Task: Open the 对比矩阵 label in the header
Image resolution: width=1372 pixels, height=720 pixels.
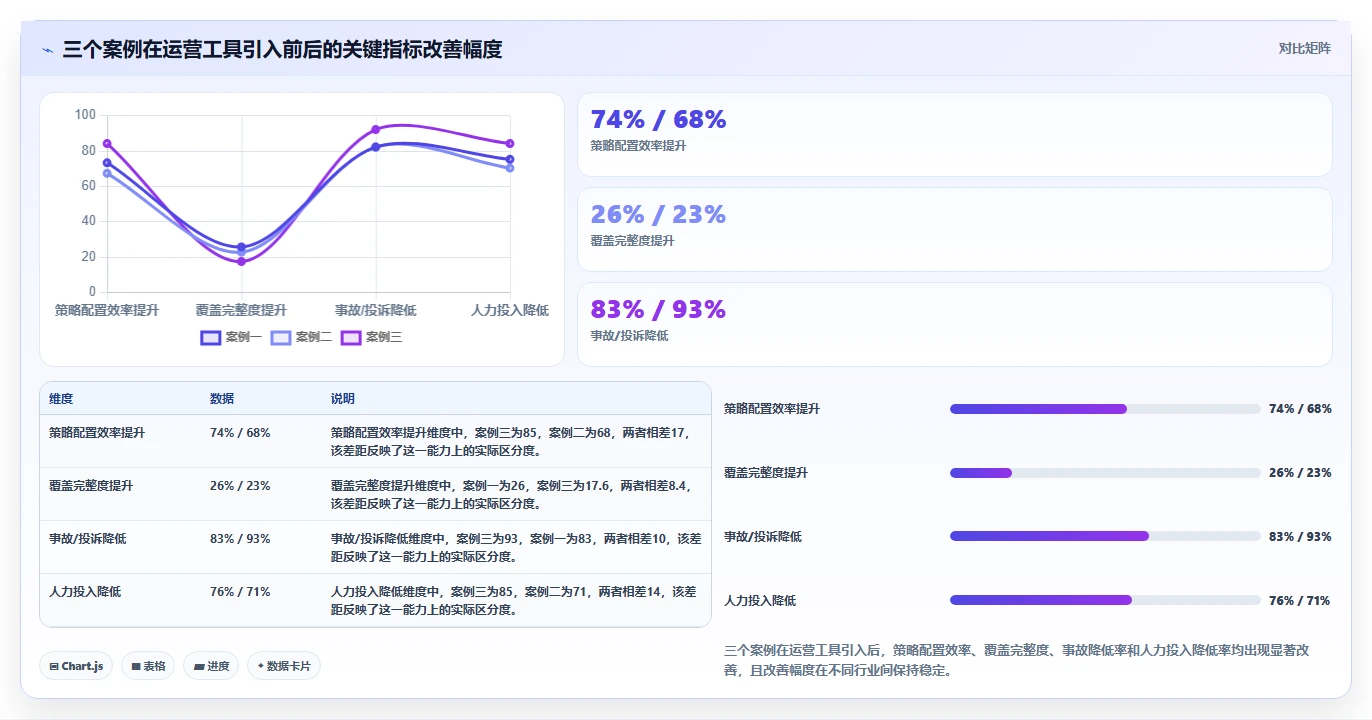Action: tap(1304, 48)
